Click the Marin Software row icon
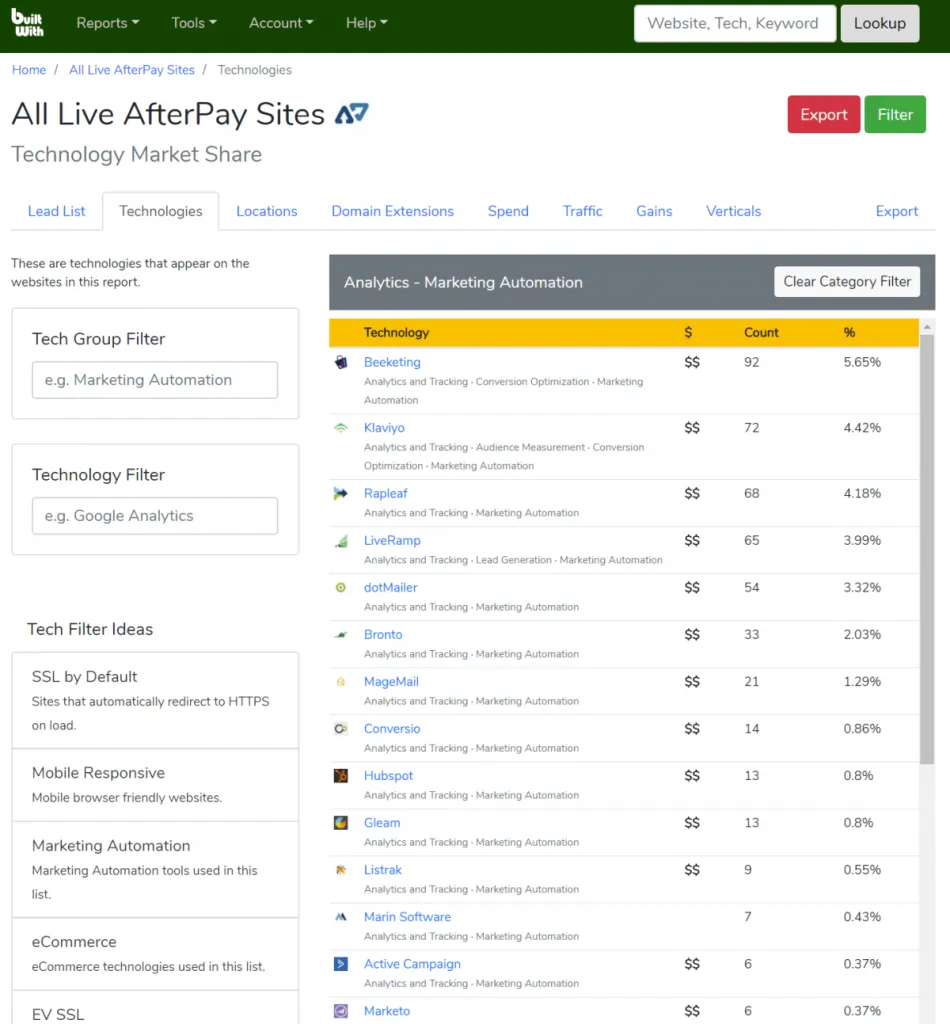This screenshot has width=950, height=1024. point(341,917)
